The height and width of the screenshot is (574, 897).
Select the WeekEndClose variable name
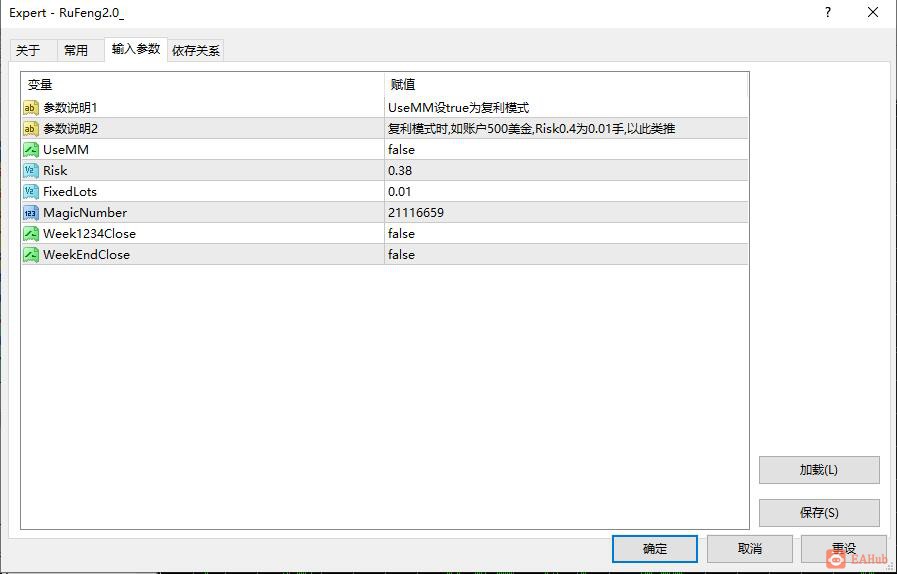[86, 255]
